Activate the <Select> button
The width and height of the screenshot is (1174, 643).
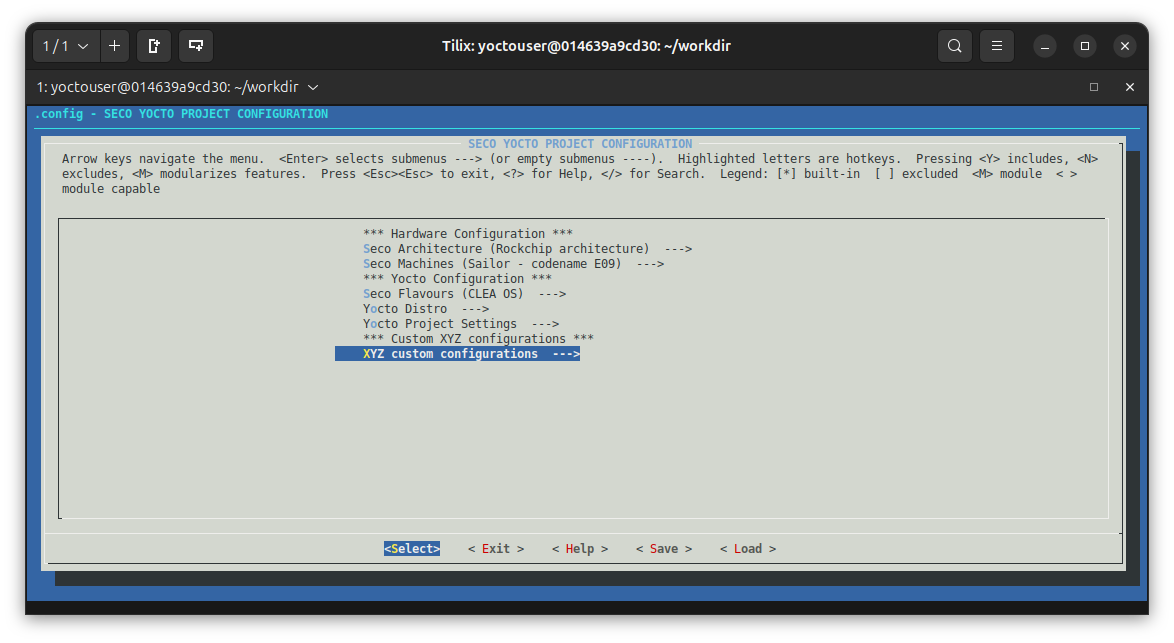[x=411, y=548]
